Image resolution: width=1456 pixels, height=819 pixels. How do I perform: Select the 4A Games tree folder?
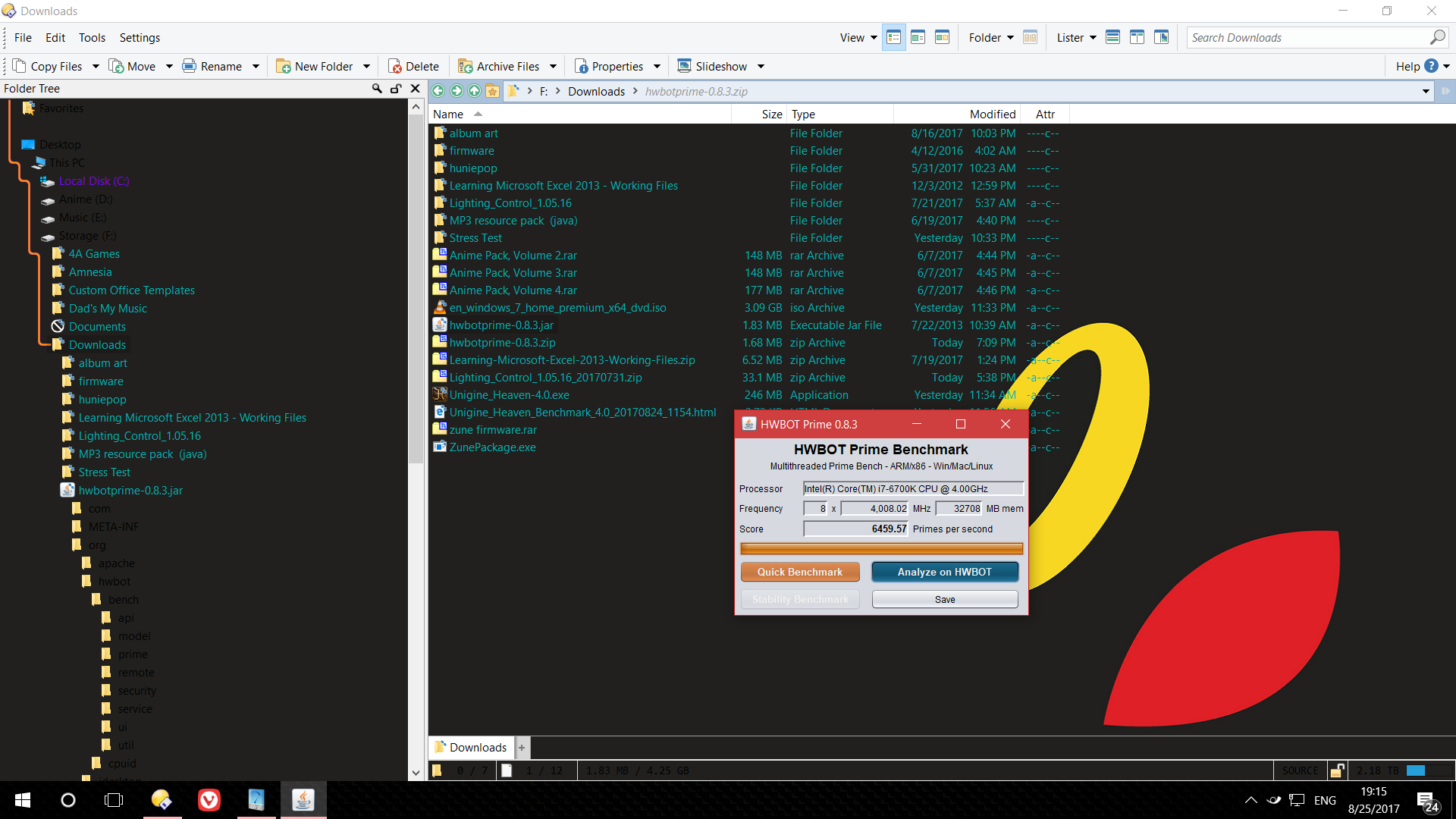94,254
